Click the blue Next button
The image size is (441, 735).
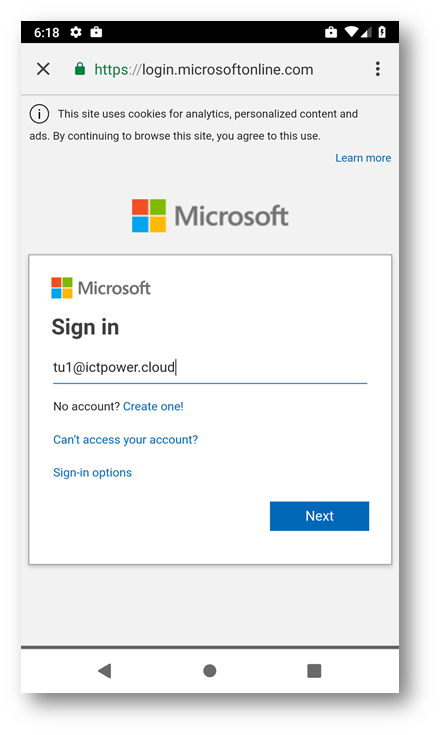pos(319,516)
